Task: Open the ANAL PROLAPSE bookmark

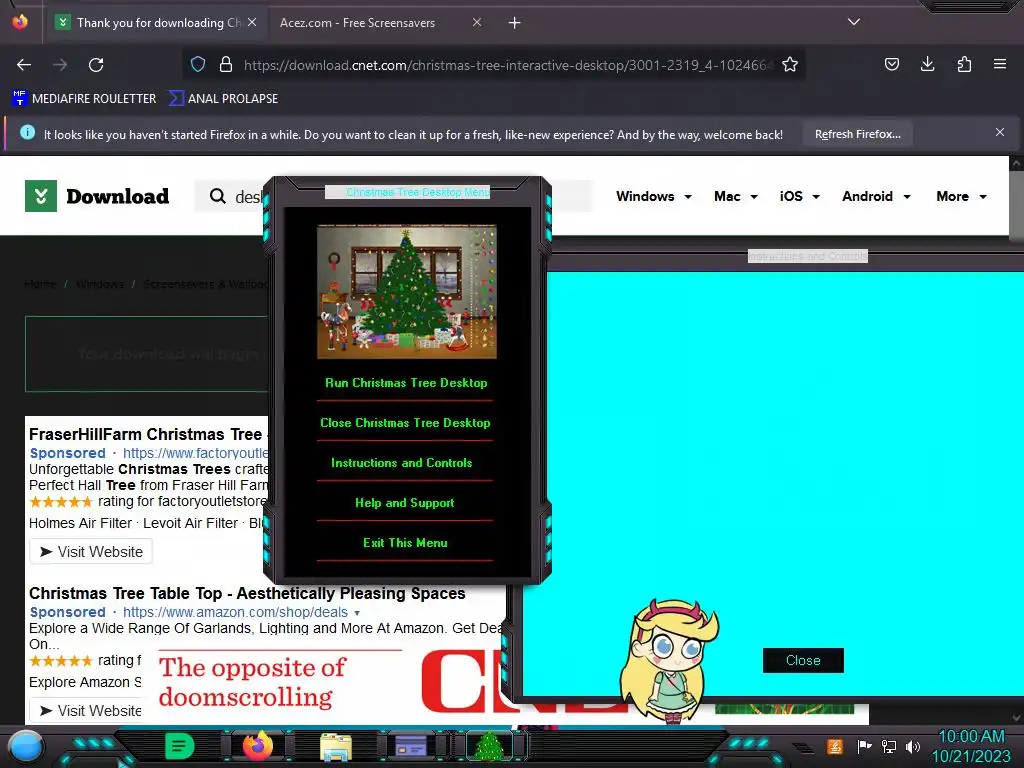Action: [223, 99]
